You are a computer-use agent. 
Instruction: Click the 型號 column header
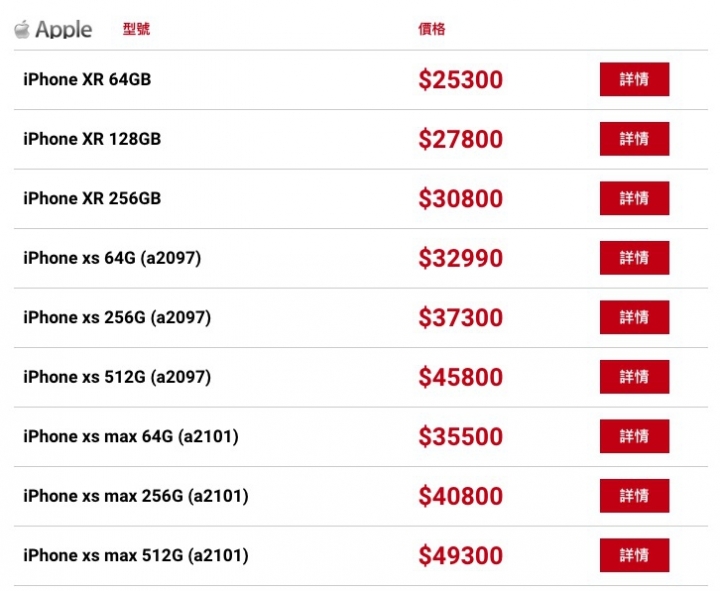tap(136, 29)
